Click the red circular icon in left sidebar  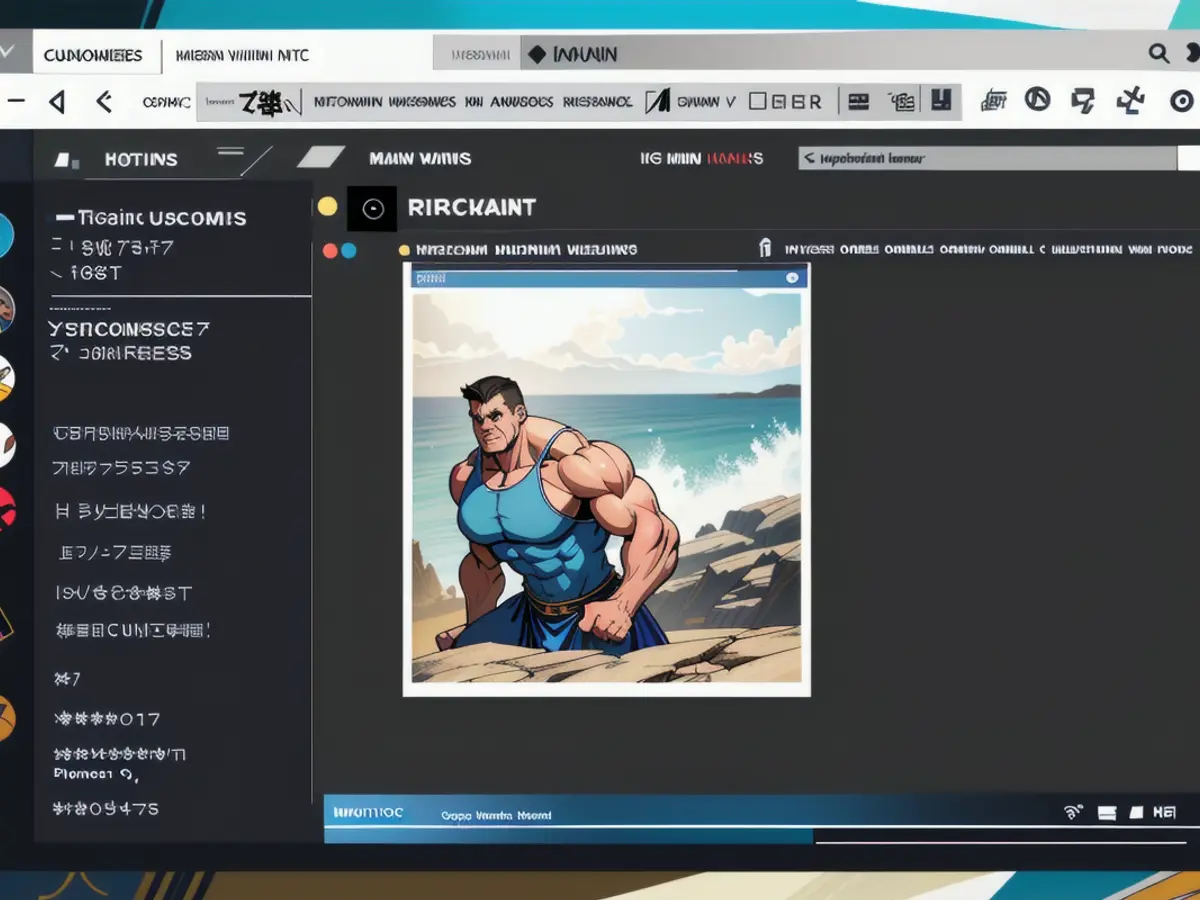(6, 508)
